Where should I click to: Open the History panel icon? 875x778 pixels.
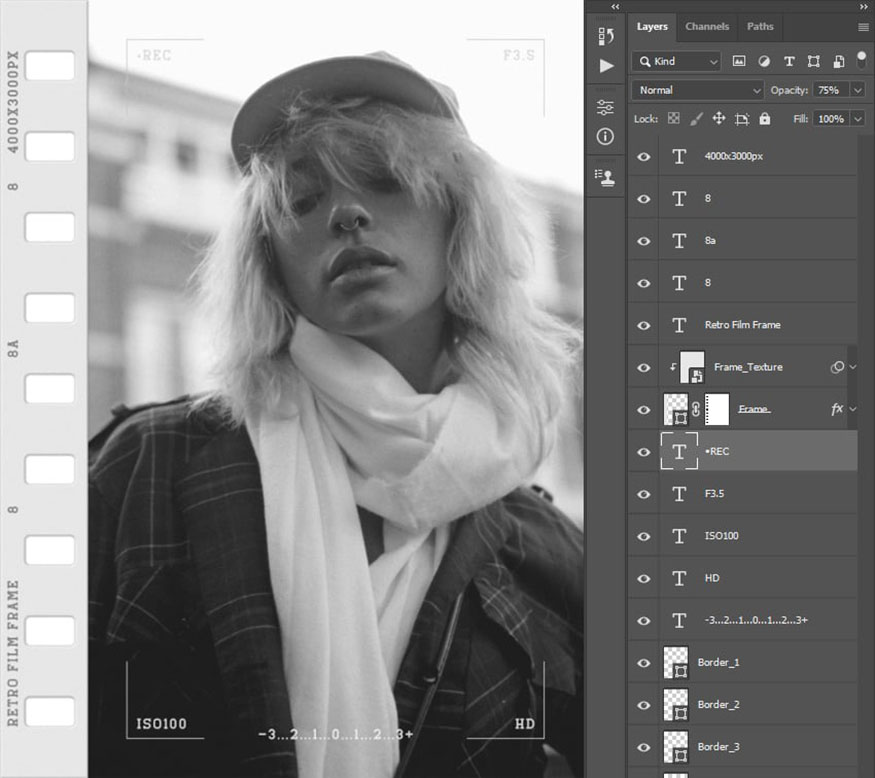point(605,36)
